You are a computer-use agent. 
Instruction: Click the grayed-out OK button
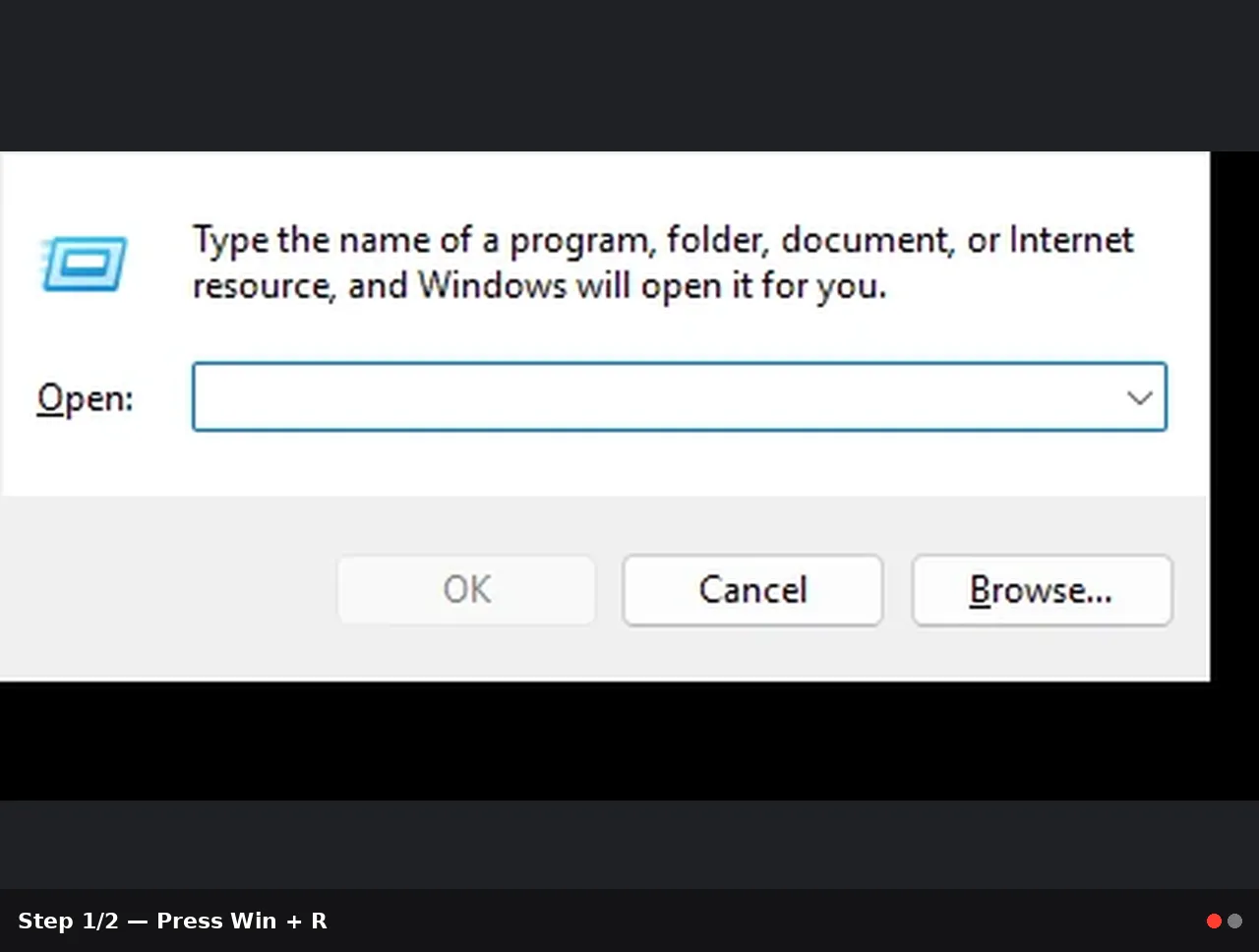click(466, 590)
